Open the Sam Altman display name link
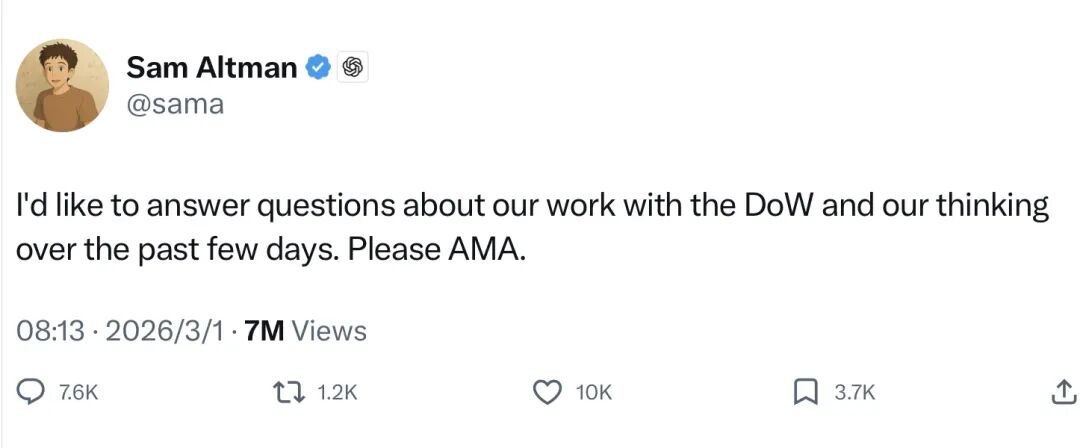The height and width of the screenshot is (448, 1080). pyautogui.click(x=212, y=68)
